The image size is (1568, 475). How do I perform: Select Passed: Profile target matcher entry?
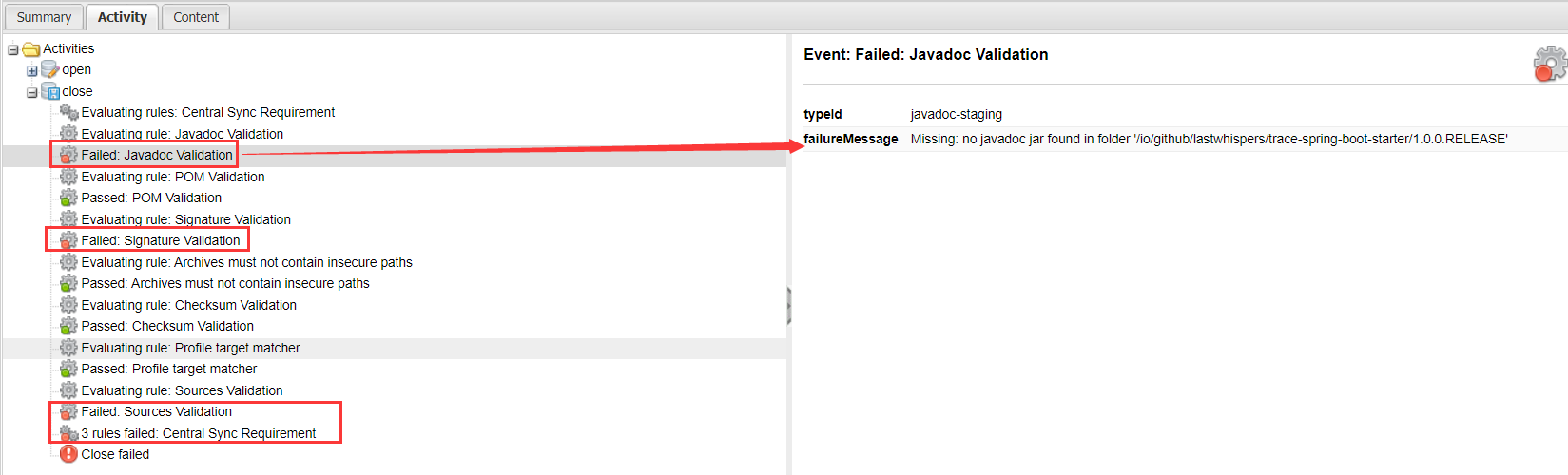pos(169,369)
